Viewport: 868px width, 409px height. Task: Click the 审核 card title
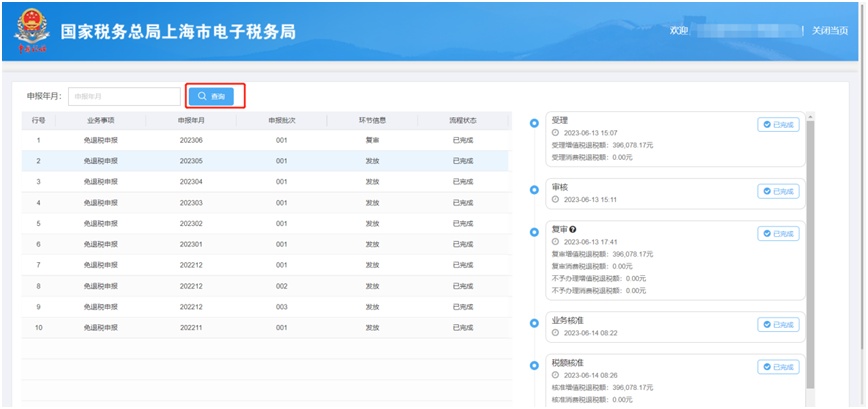[560, 187]
